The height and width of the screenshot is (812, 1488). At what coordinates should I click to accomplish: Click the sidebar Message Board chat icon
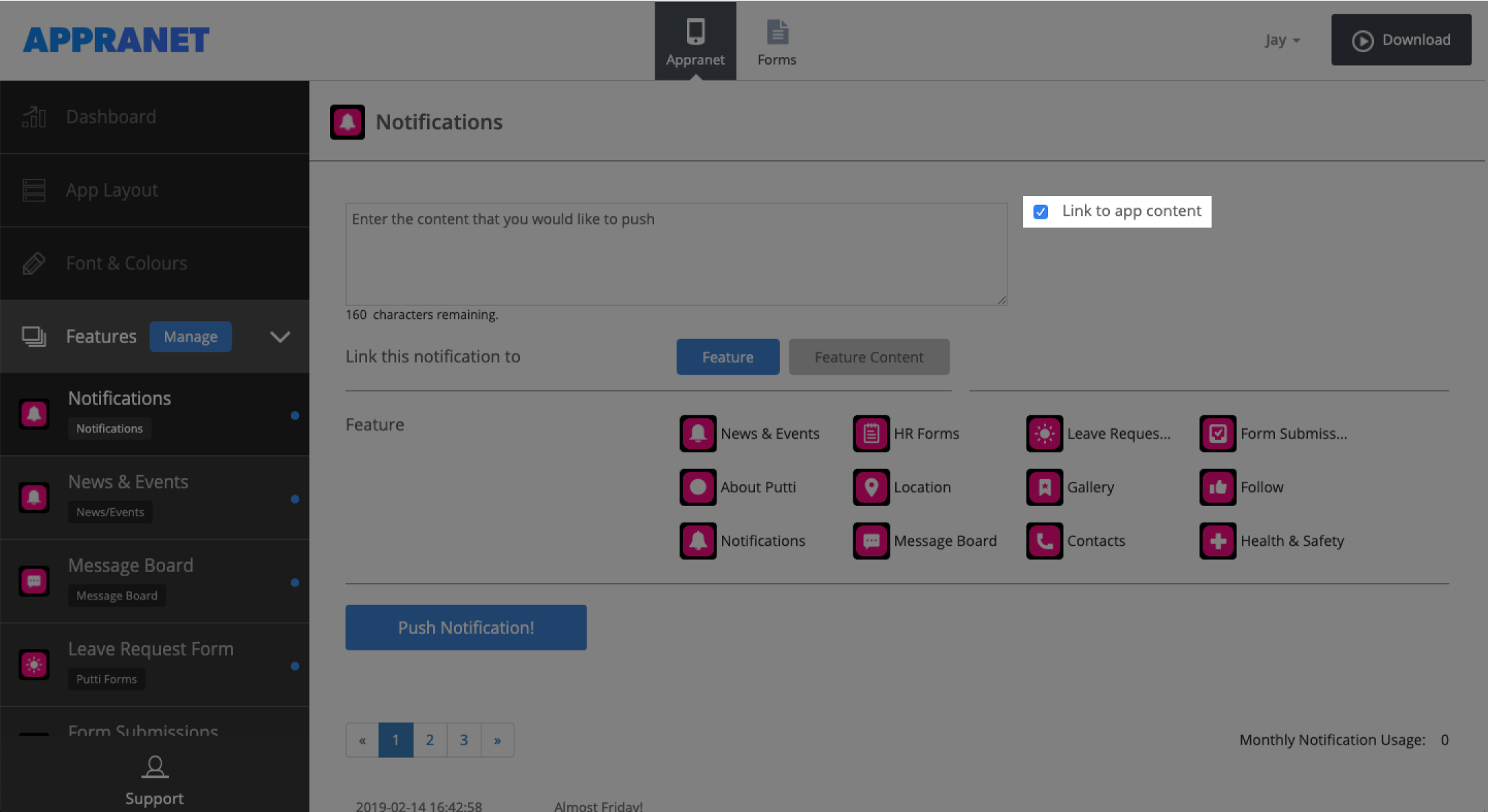34,582
